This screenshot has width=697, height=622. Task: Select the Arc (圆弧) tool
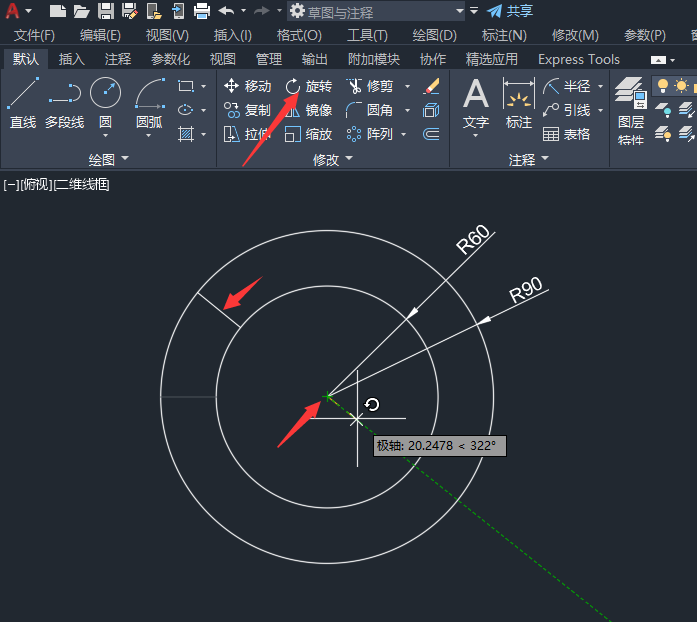click(x=149, y=103)
